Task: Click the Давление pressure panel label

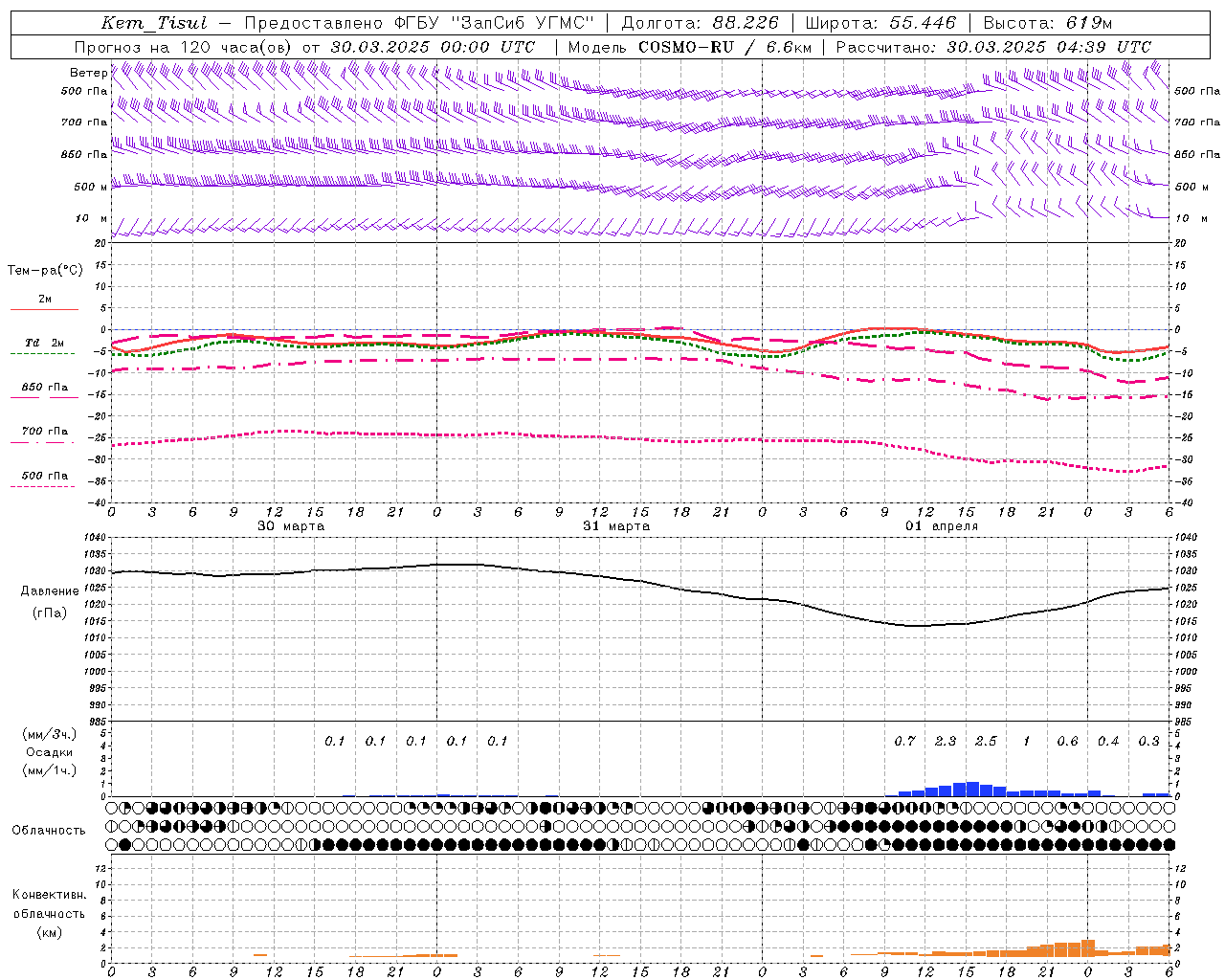Action: pyautogui.click(x=50, y=591)
